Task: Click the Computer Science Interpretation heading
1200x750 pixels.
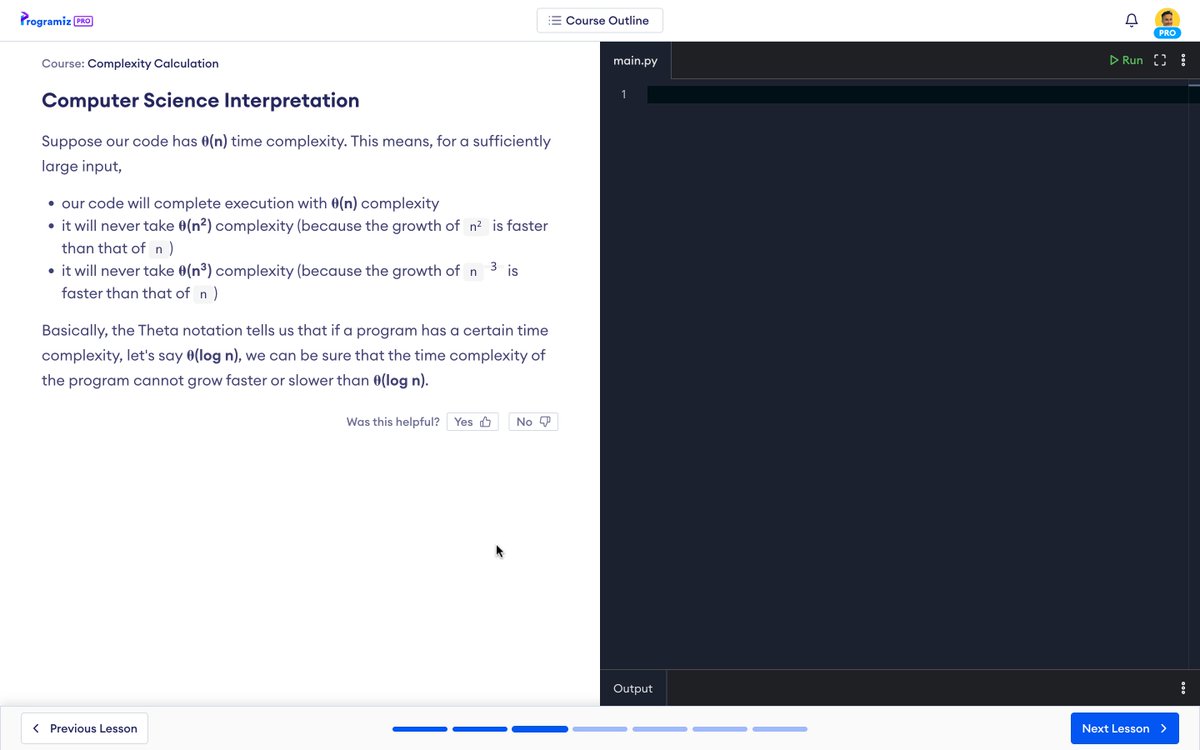Action: point(200,101)
